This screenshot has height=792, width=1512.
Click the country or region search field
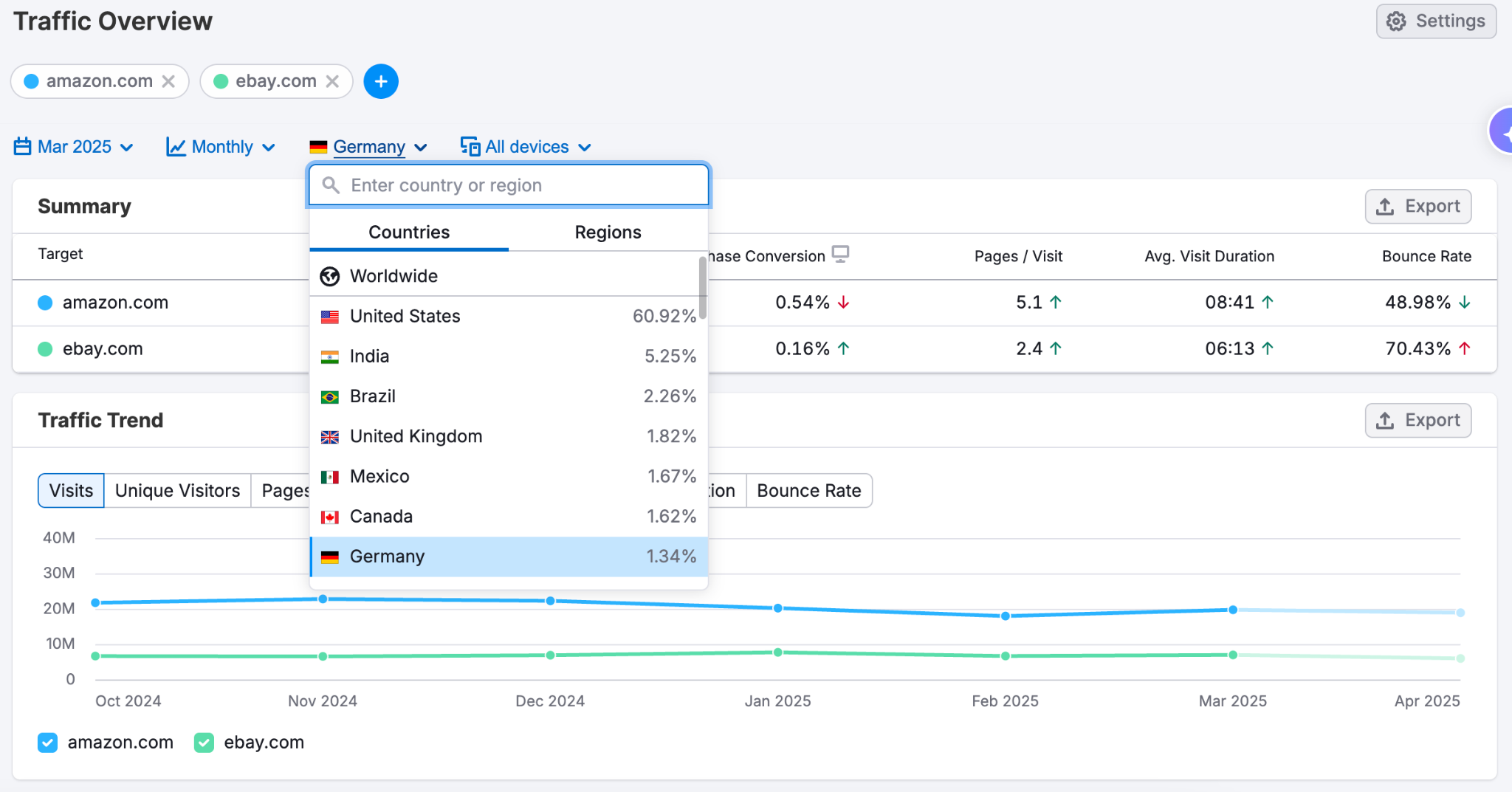(508, 185)
